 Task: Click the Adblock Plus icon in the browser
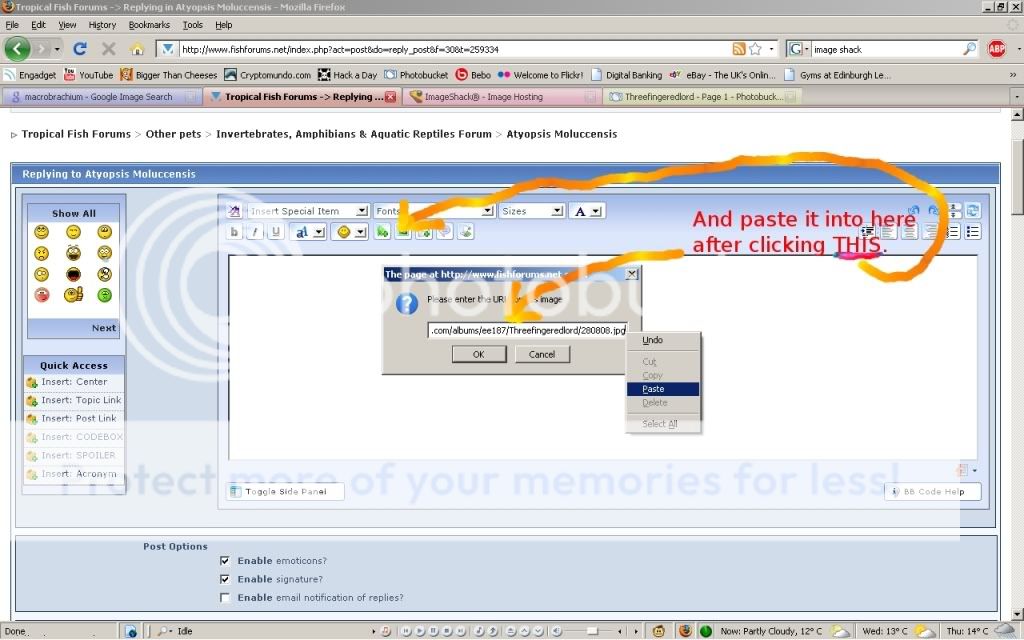(x=996, y=47)
